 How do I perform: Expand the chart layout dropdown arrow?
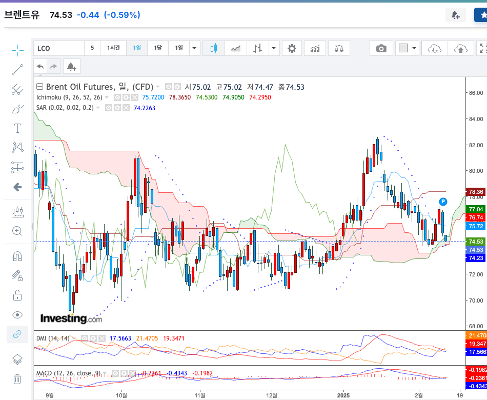pyautogui.click(x=414, y=48)
